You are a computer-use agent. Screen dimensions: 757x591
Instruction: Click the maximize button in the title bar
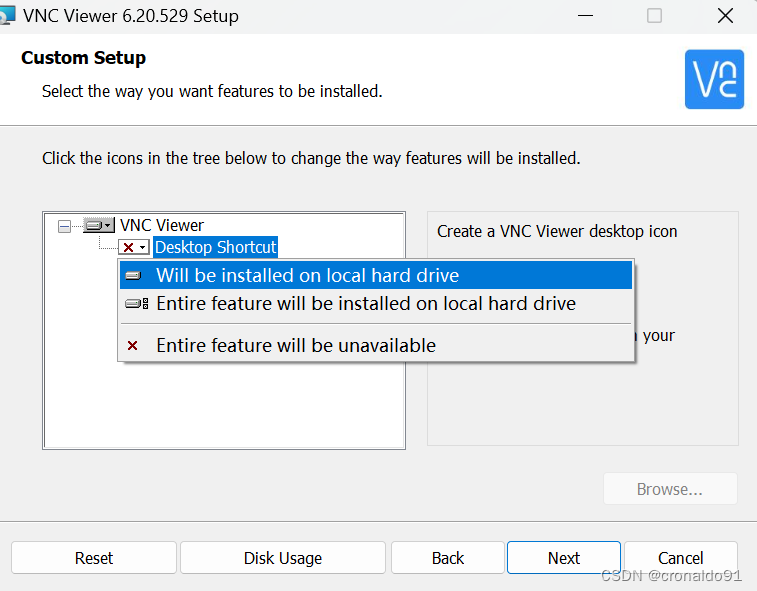[x=654, y=16]
